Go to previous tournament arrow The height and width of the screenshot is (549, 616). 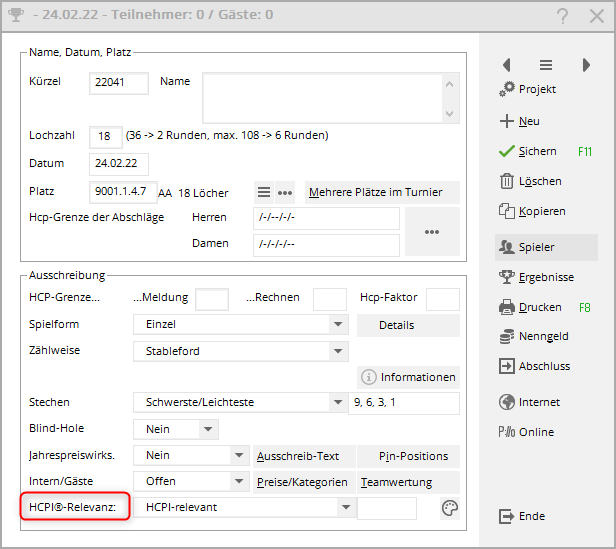point(506,64)
